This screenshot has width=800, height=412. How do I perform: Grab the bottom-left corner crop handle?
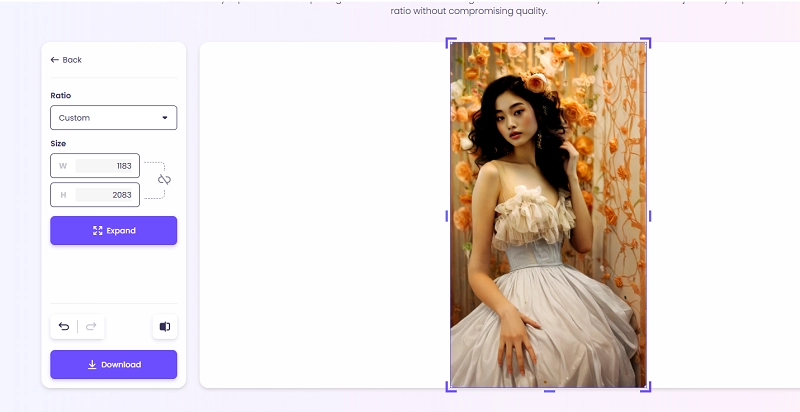pyautogui.click(x=451, y=387)
